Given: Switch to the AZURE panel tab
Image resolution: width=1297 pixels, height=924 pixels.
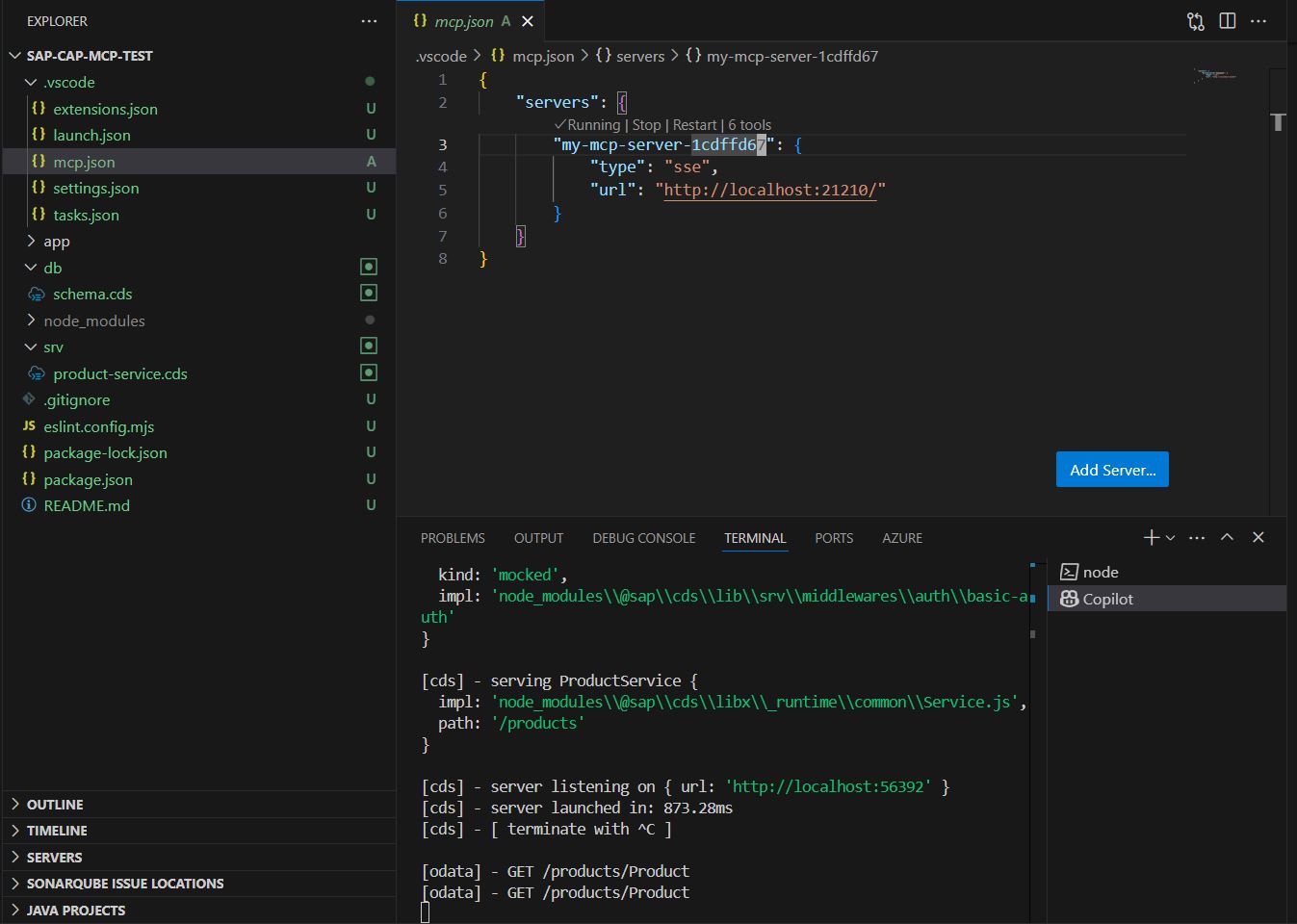Looking at the screenshot, I should tap(902, 538).
